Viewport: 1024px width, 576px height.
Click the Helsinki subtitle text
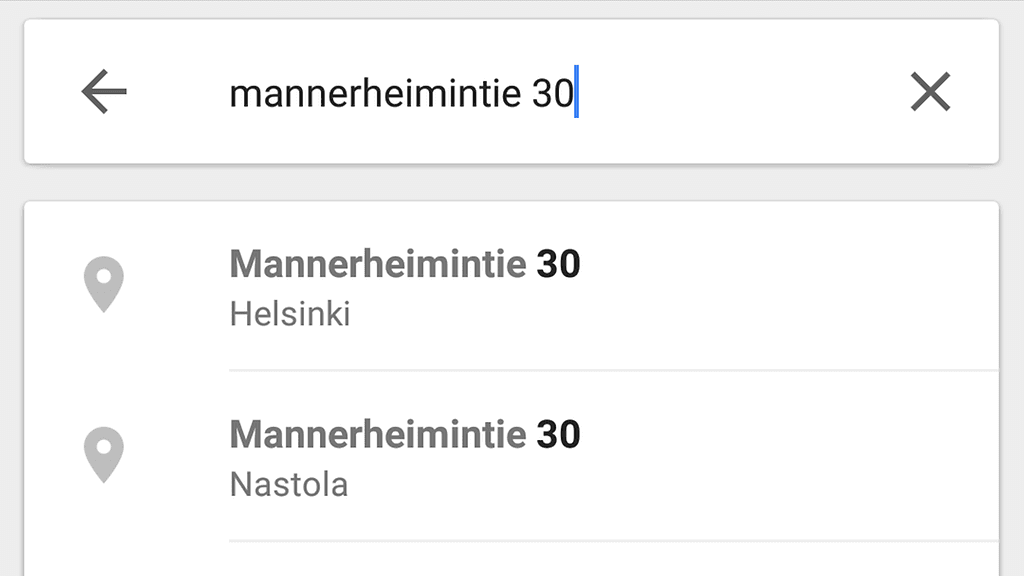(x=290, y=315)
